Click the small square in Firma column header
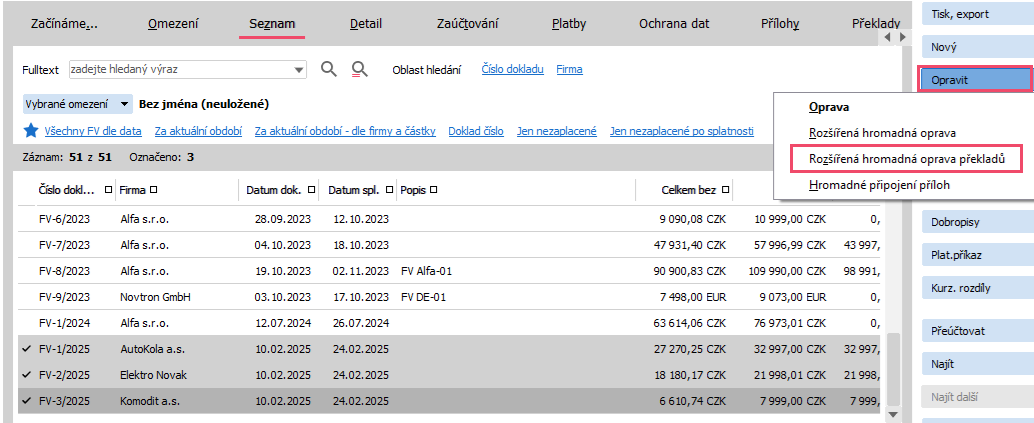 (x=154, y=190)
